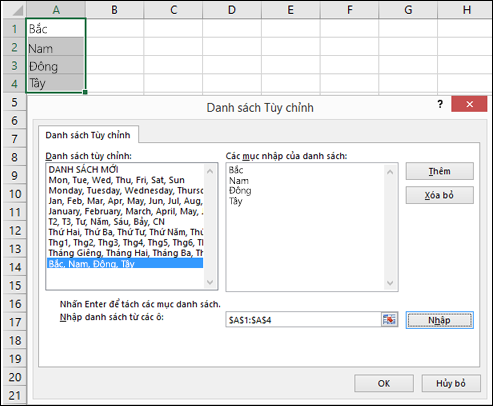The height and width of the screenshot is (406, 493).
Task: Select column F header
Action: 349,10
